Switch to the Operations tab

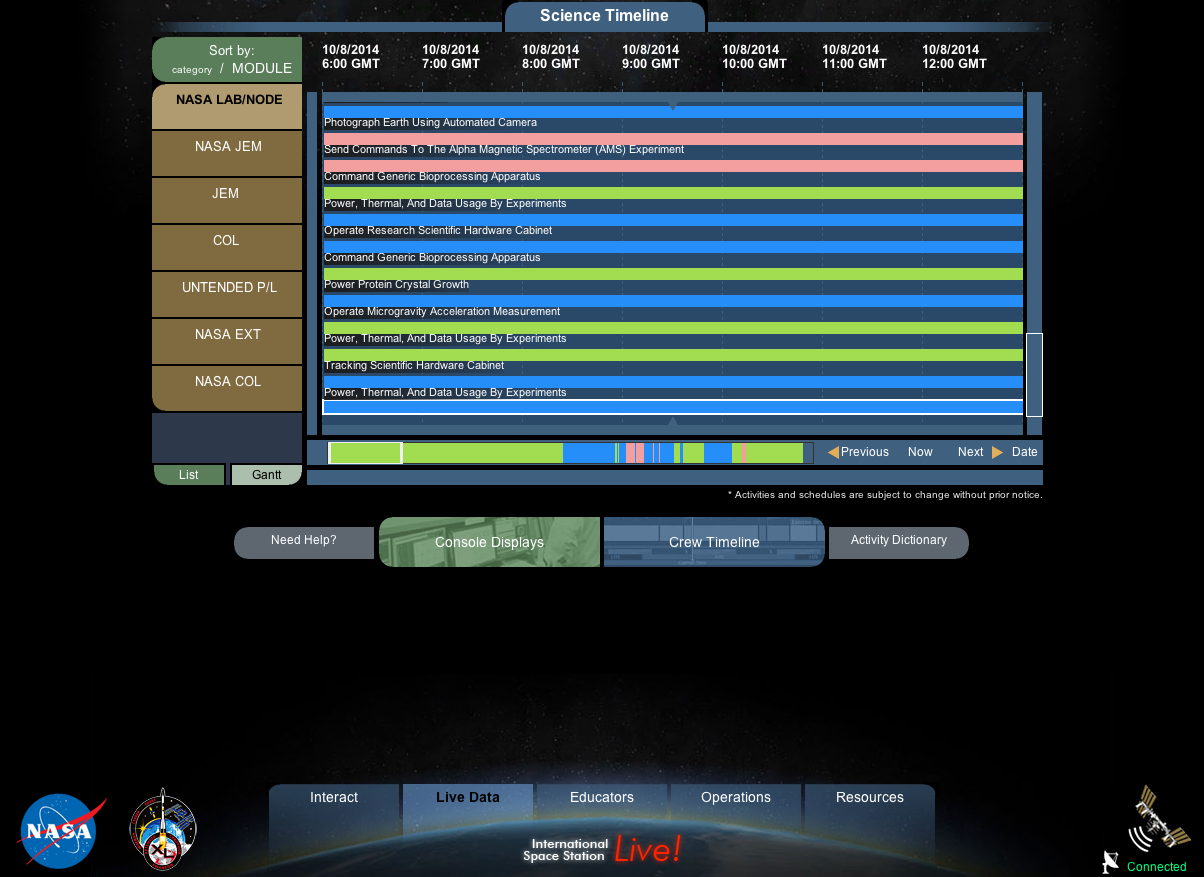point(735,797)
